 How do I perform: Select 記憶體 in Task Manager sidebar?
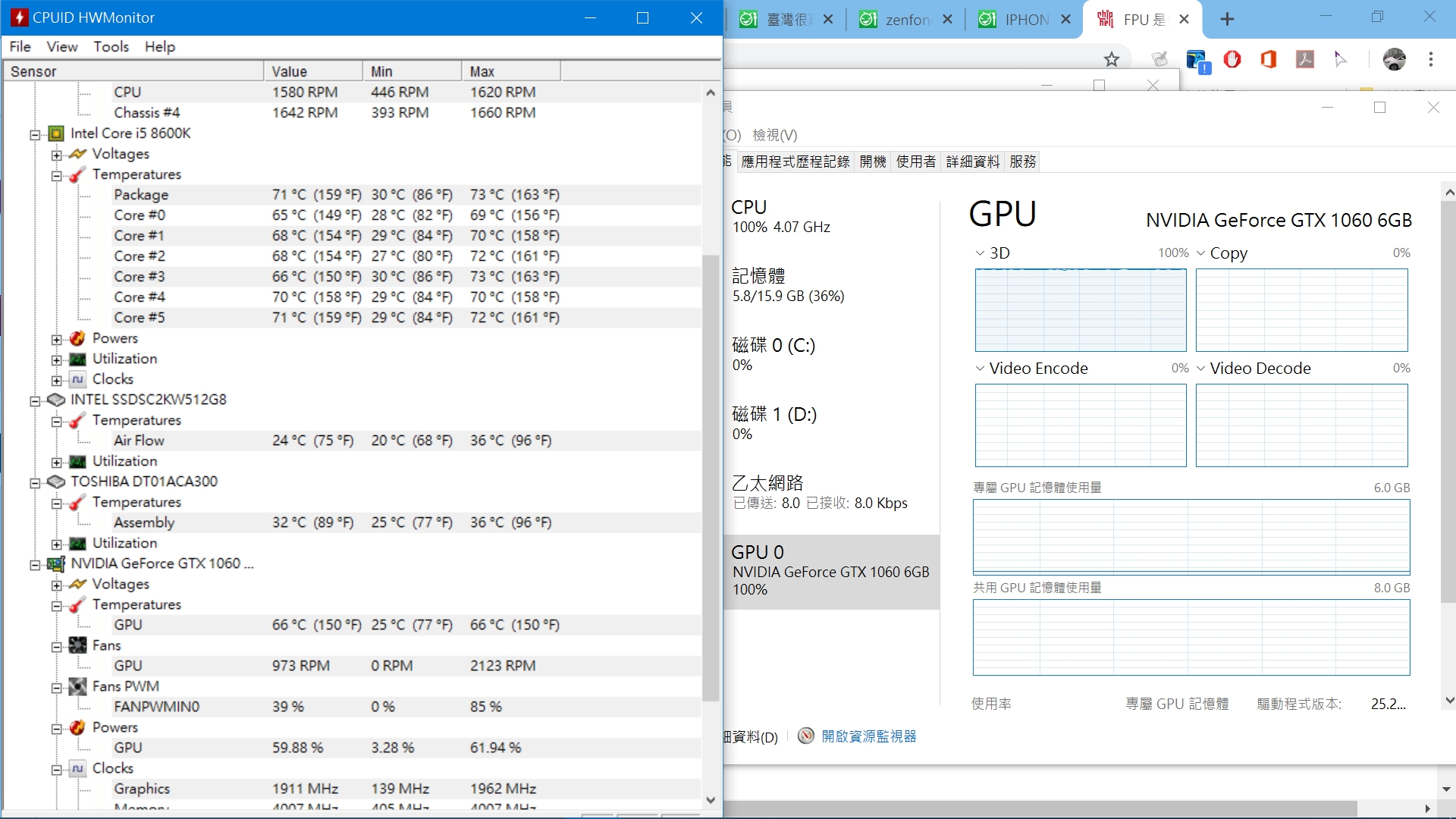[x=832, y=285]
